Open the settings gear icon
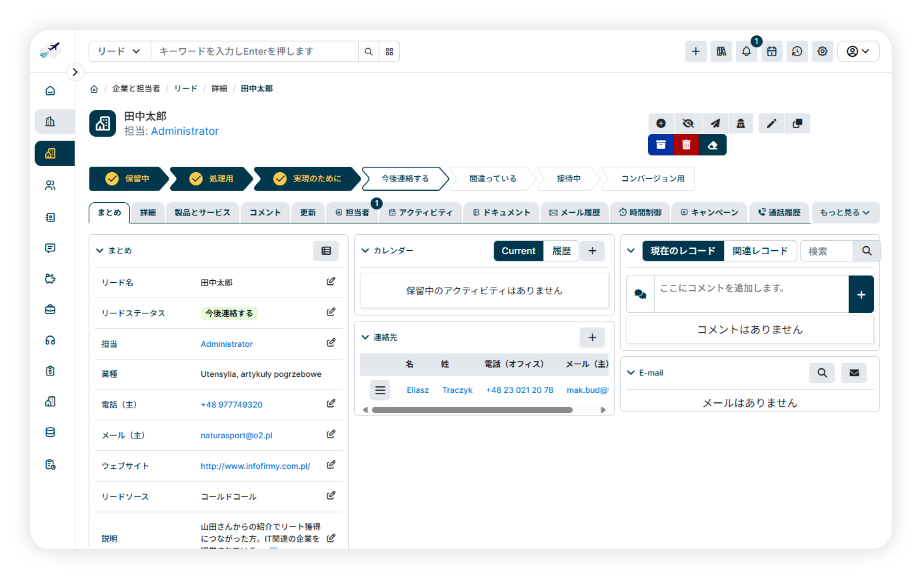The image size is (922, 579). coord(822,51)
